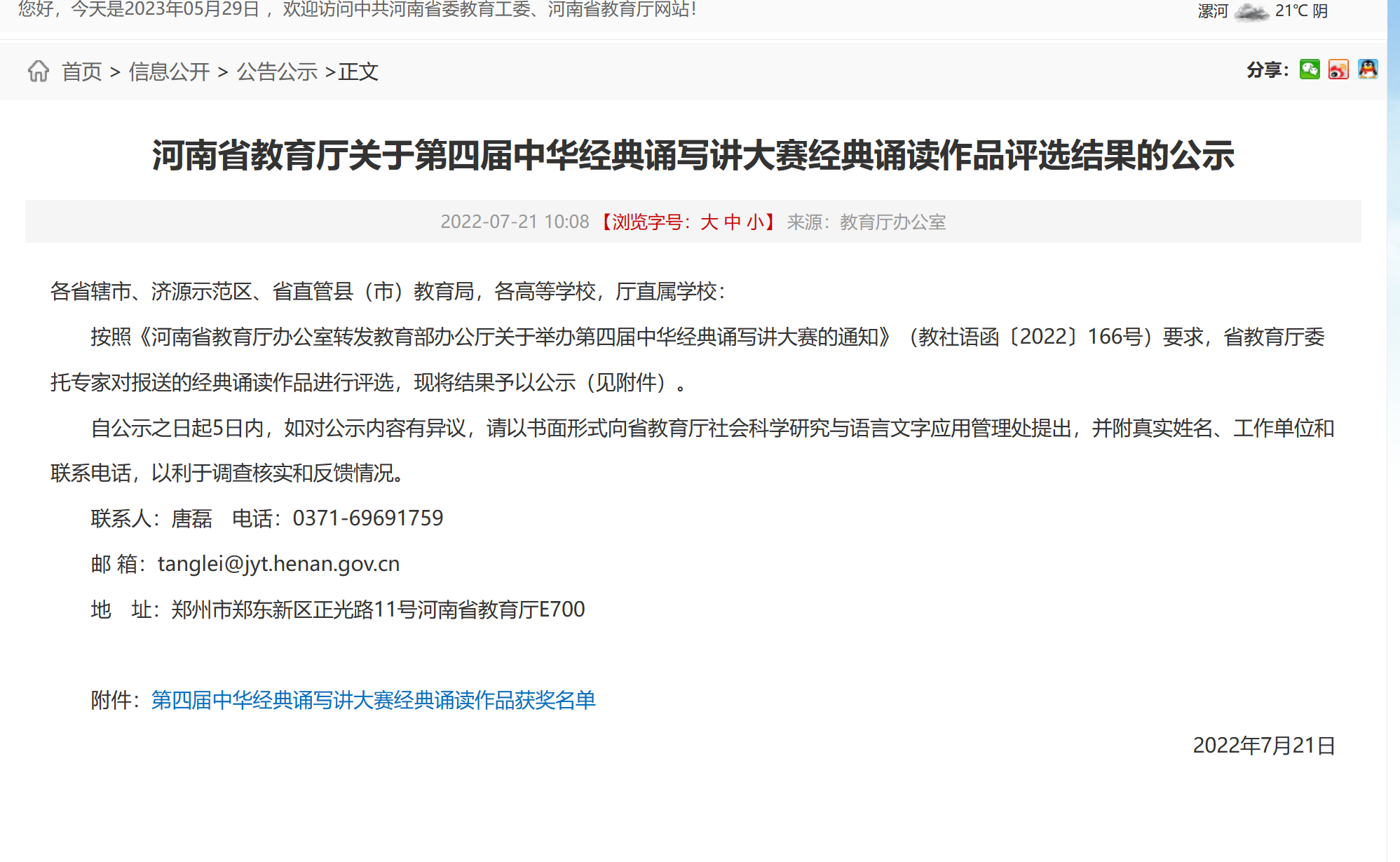Click the home icon in breadcrumb
The width and height of the screenshot is (1400, 862).
(39, 71)
